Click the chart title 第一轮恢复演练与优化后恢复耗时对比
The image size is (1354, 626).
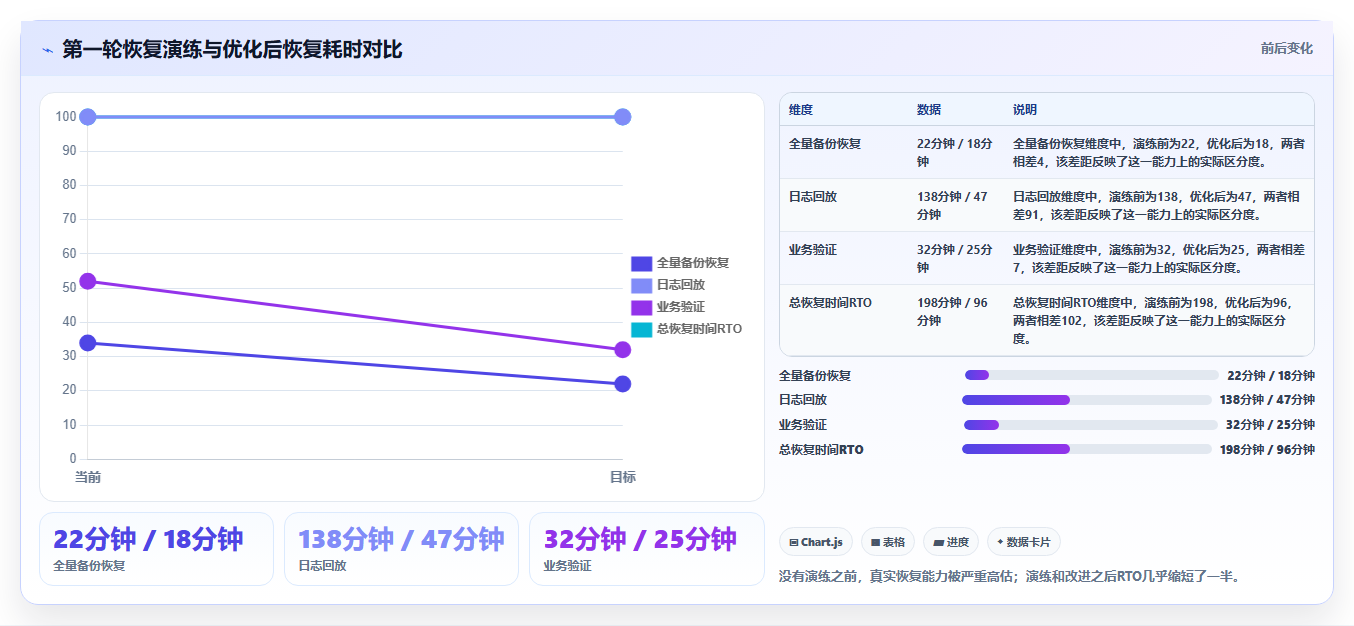tap(232, 49)
